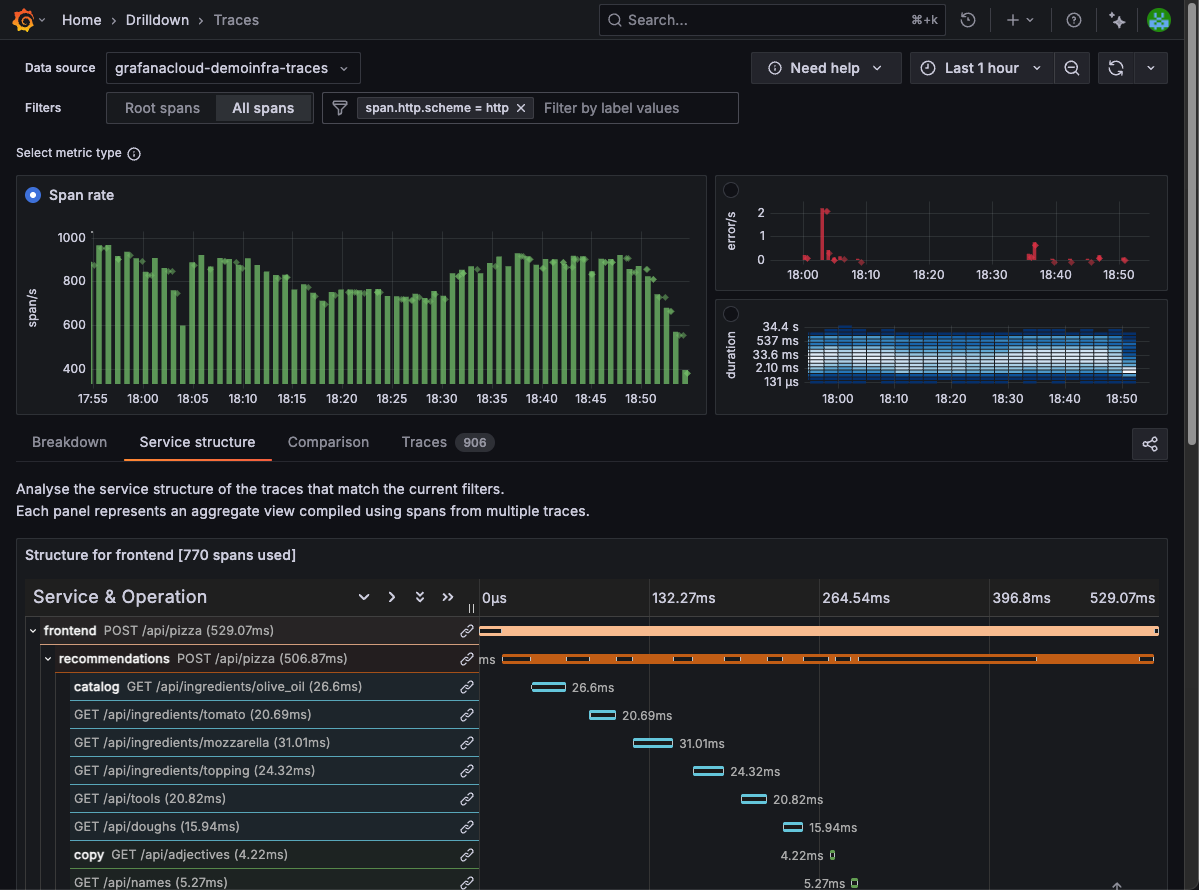Click the funnel icon in the filter bar
The image size is (1199, 890).
pyautogui.click(x=340, y=108)
